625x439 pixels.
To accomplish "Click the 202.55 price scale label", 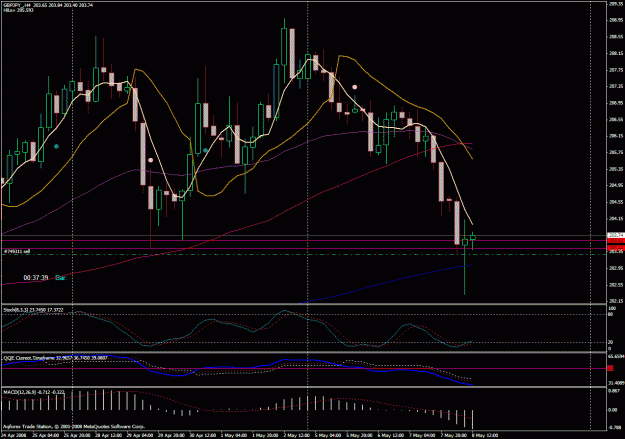I will tap(616, 285).
